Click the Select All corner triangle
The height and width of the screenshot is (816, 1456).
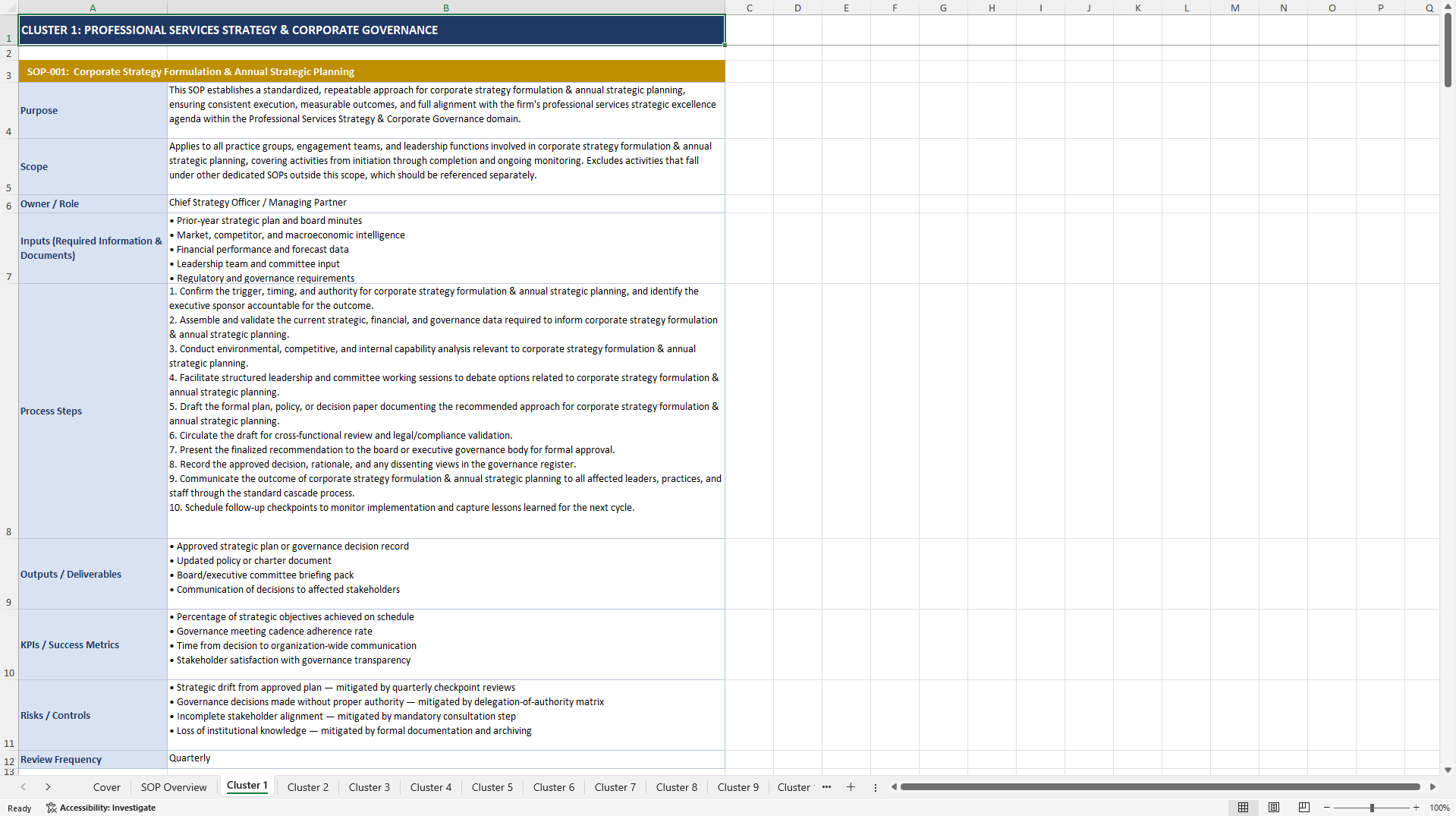tap(9, 8)
